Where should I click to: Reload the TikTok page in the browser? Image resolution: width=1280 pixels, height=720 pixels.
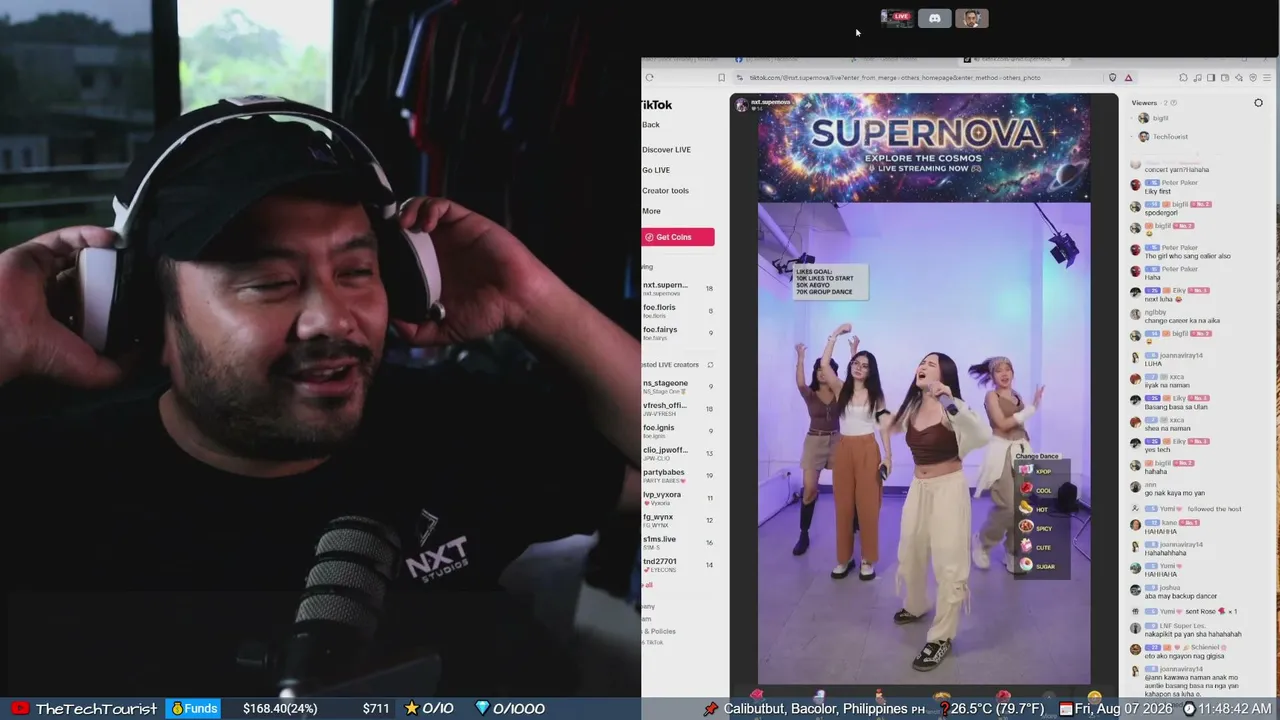(x=650, y=78)
